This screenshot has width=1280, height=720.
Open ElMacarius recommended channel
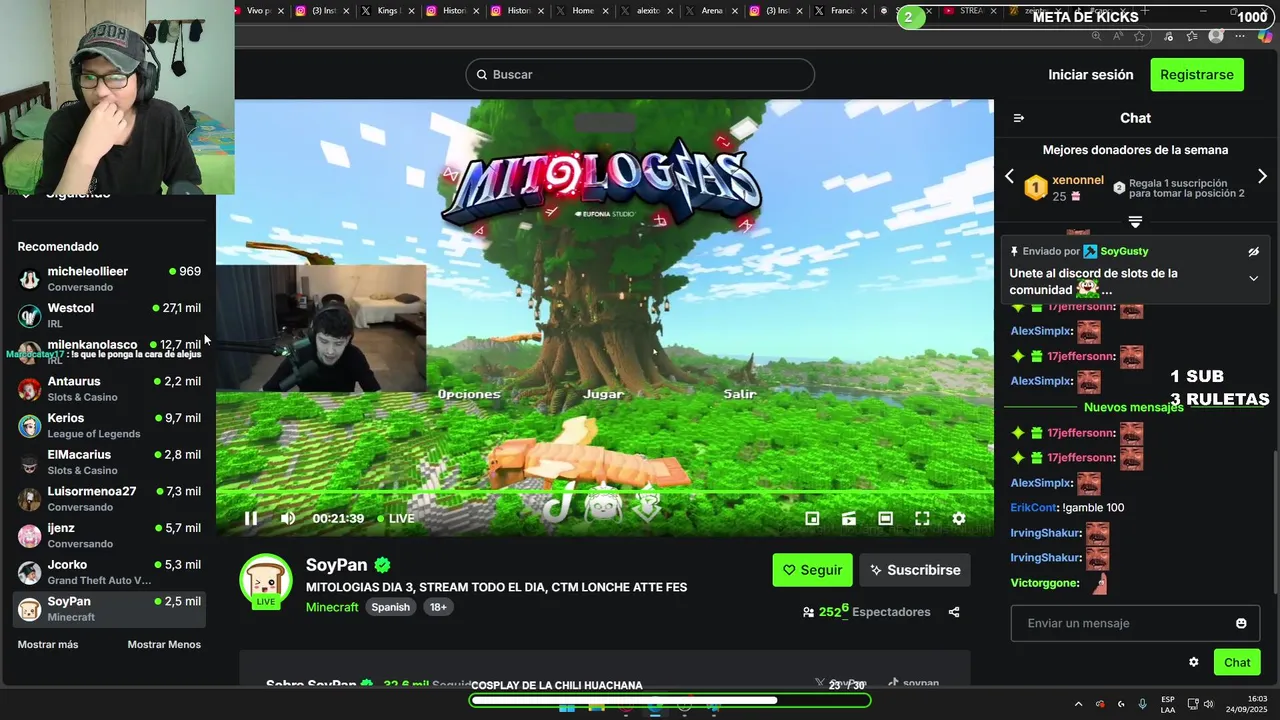click(110, 462)
